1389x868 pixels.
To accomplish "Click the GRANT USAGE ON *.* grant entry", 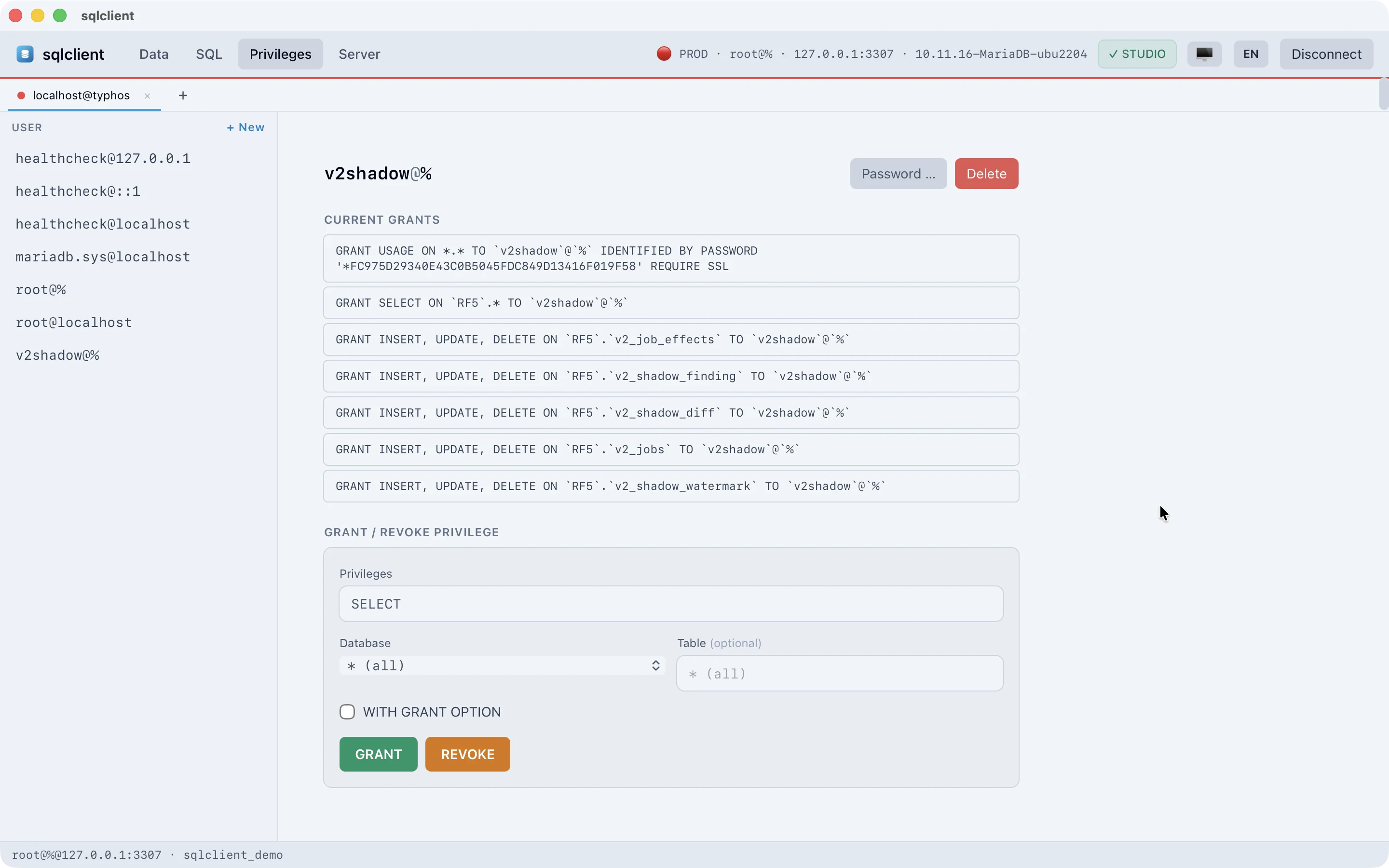I will (671, 258).
